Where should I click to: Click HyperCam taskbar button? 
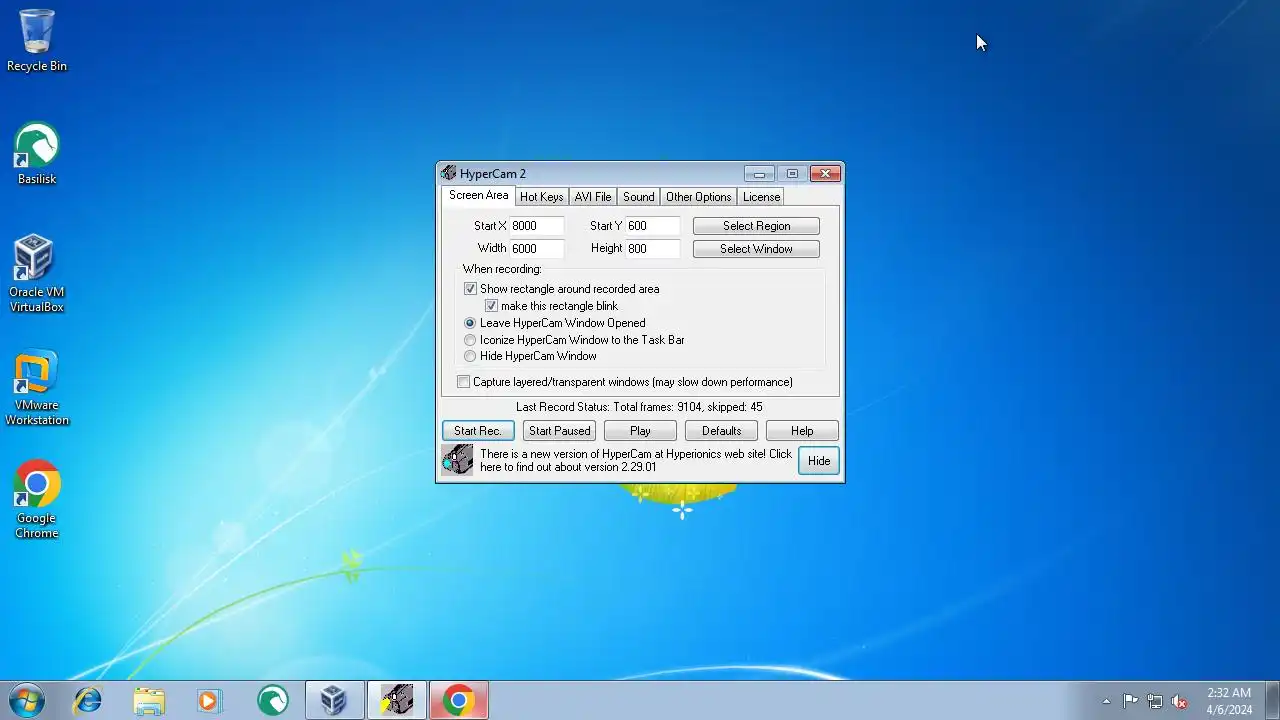pyautogui.click(x=397, y=701)
